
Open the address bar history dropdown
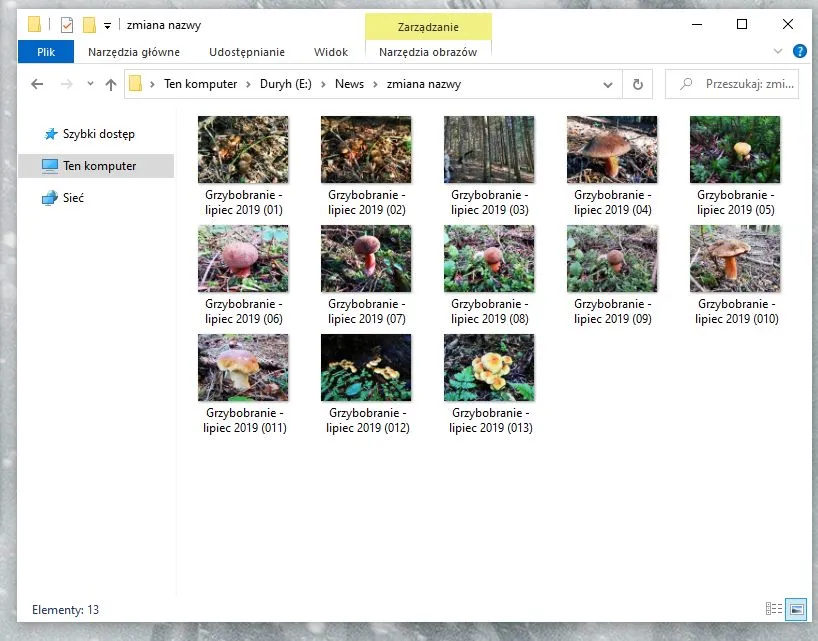(x=607, y=84)
